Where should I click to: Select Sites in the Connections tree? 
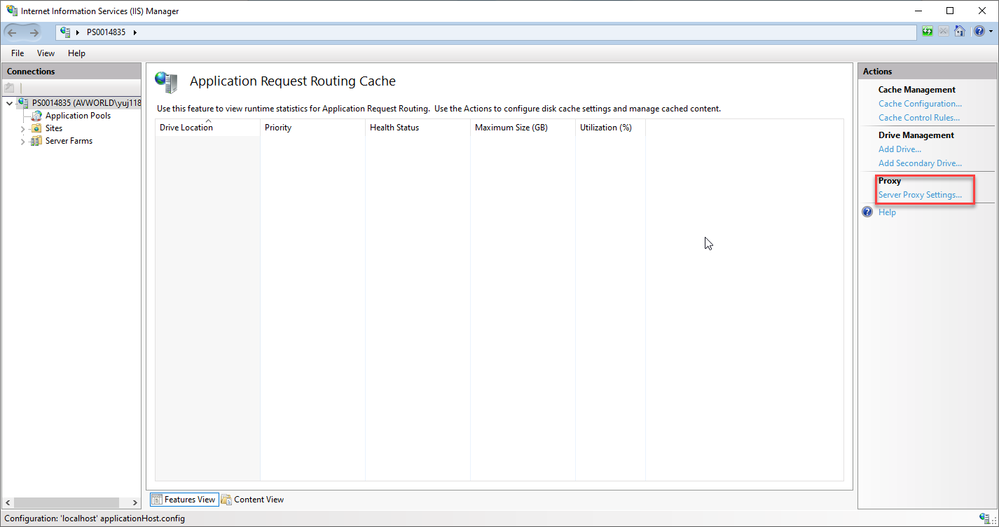[x=54, y=128]
